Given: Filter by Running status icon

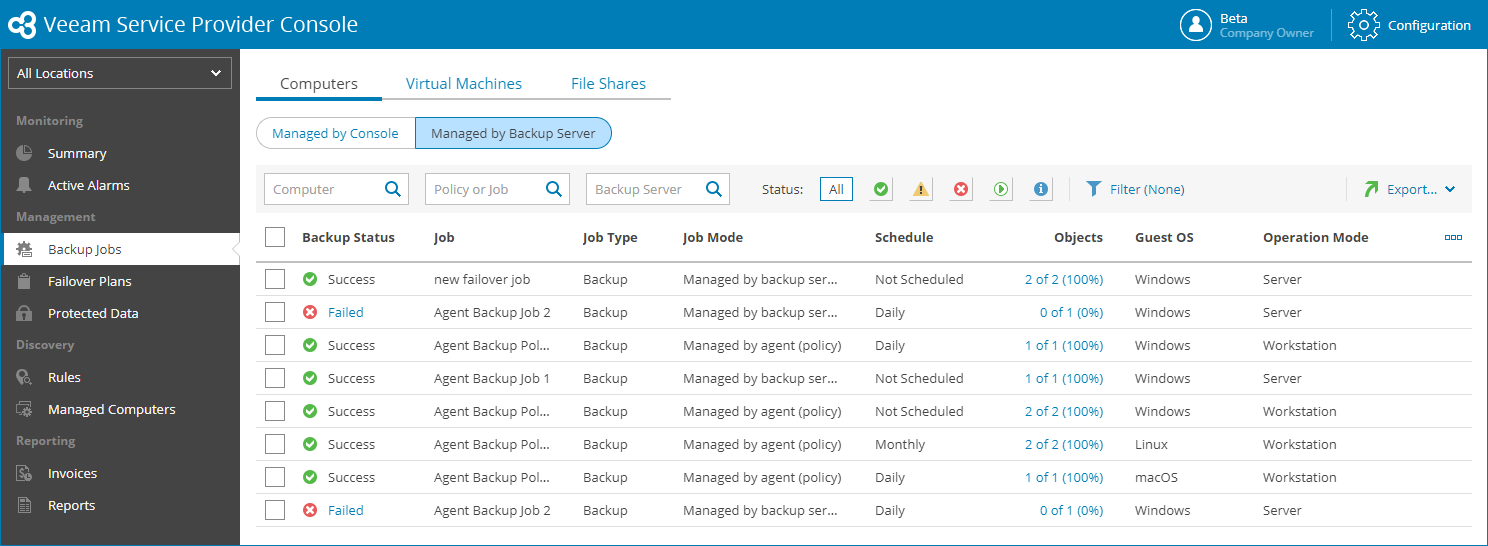Looking at the screenshot, I should point(1001,189).
